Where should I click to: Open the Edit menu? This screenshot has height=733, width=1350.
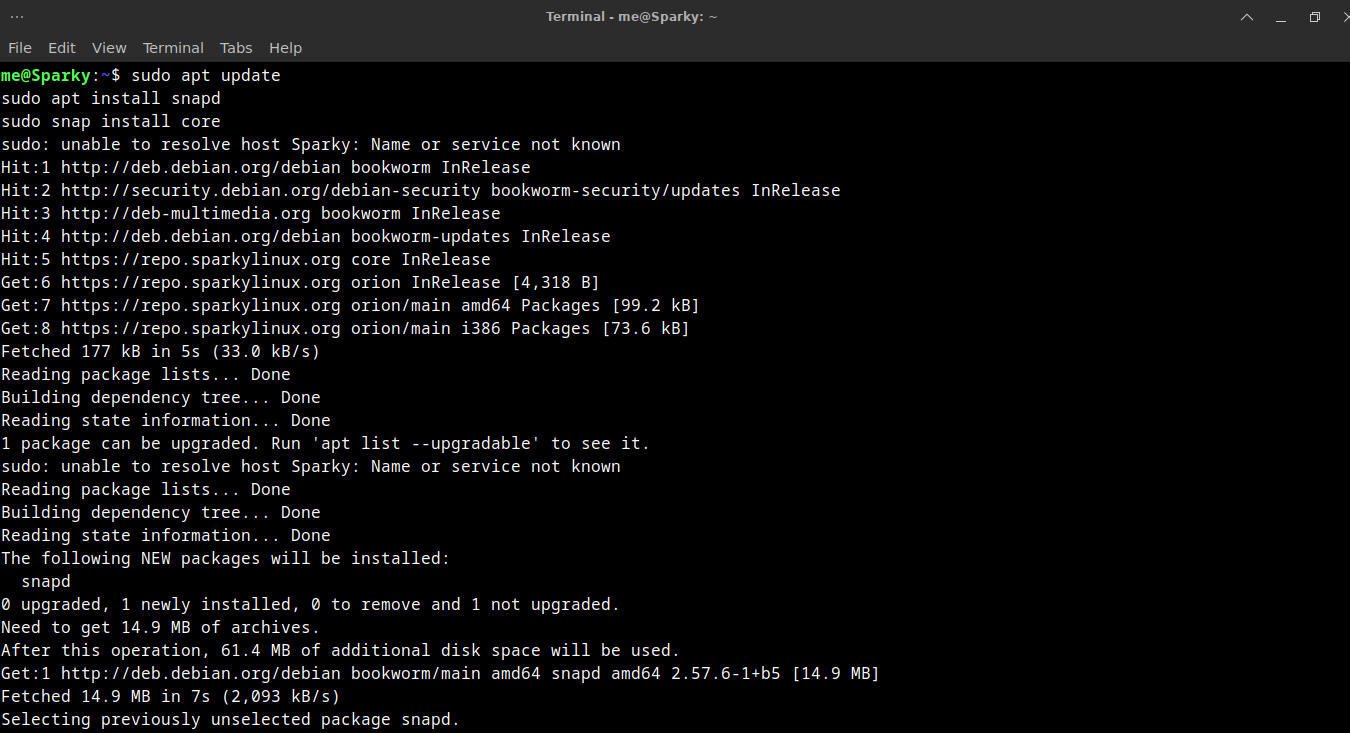(61, 47)
